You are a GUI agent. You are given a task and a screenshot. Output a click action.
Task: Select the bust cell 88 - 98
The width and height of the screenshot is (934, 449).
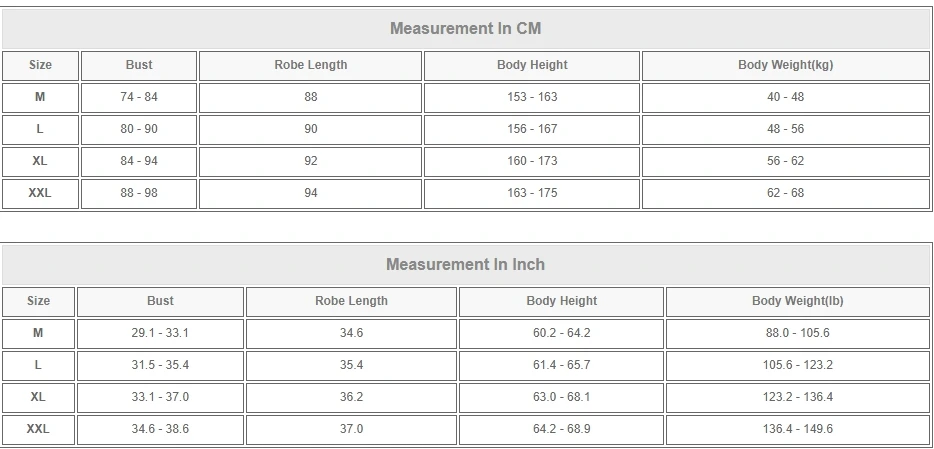coord(139,193)
